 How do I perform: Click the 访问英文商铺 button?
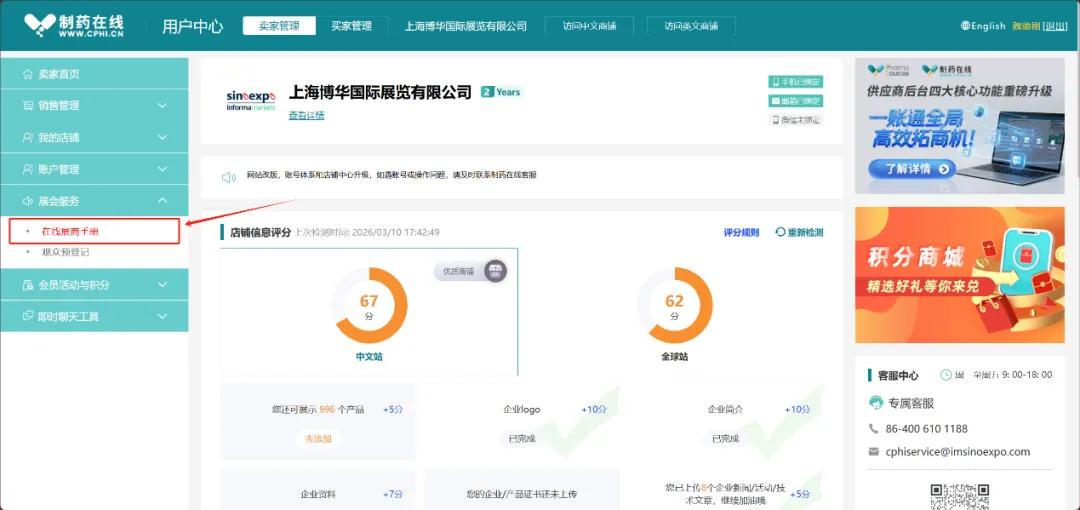point(691,26)
